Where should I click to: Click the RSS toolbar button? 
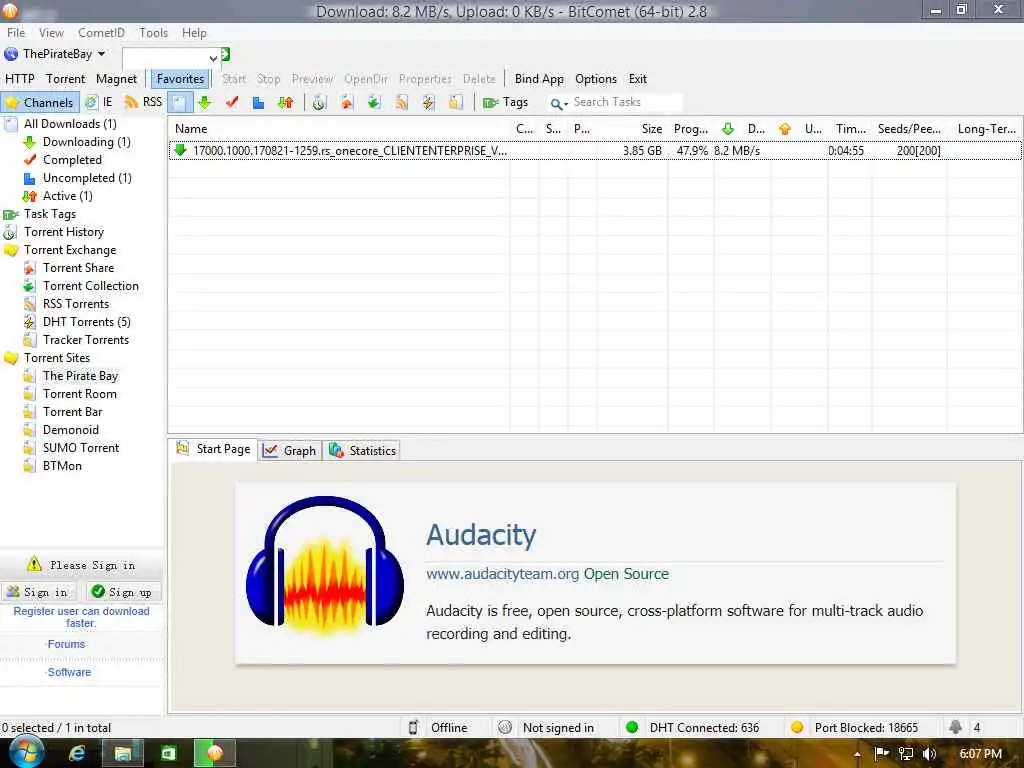(143, 102)
